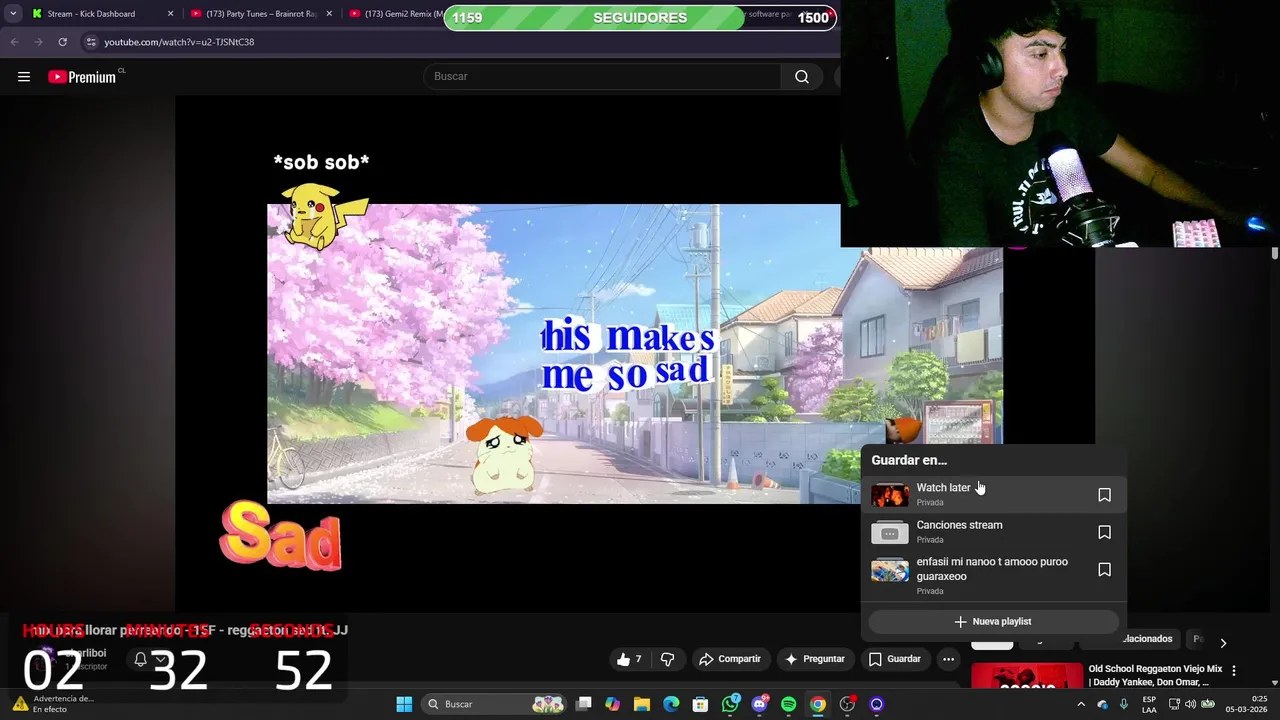The height and width of the screenshot is (720, 1280).
Task: Click the Guardar save button
Action: pyautogui.click(x=894, y=659)
